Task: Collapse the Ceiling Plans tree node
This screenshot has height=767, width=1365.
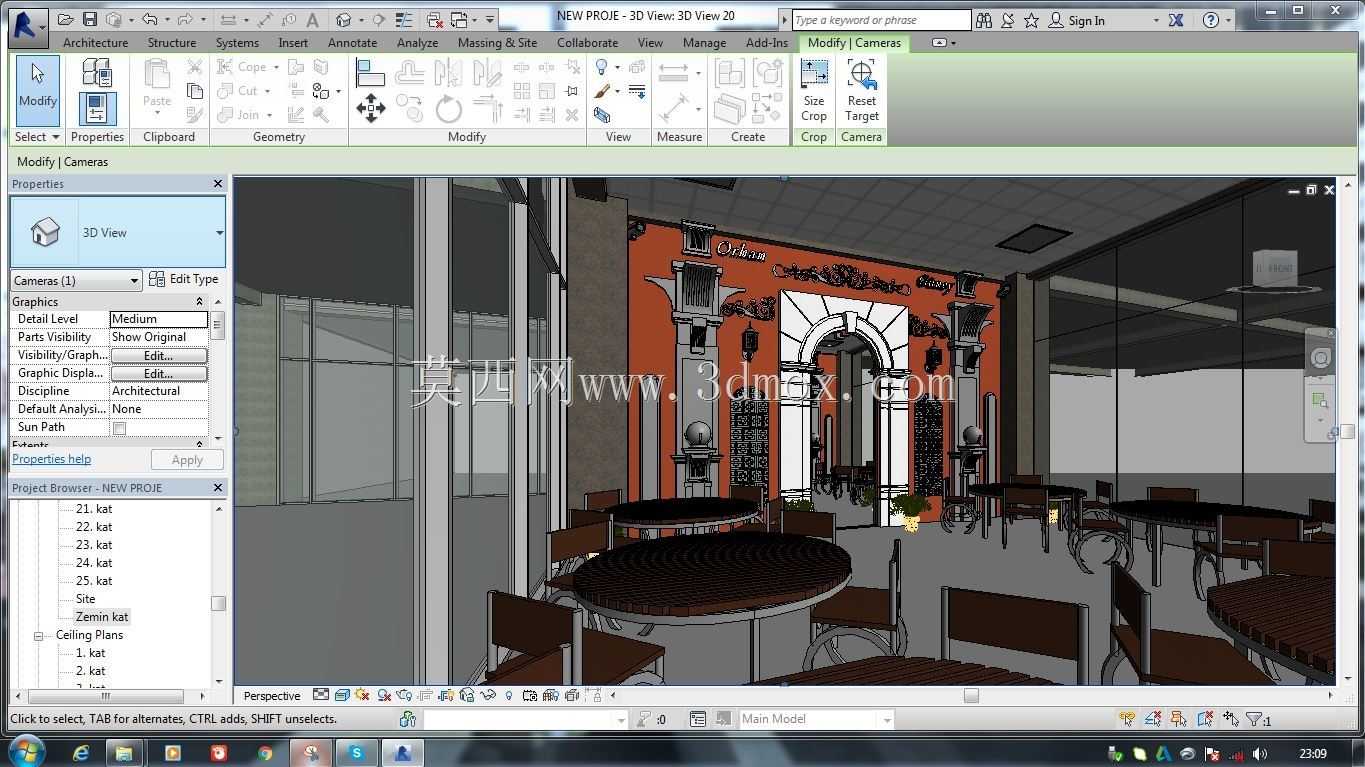Action: coord(39,635)
